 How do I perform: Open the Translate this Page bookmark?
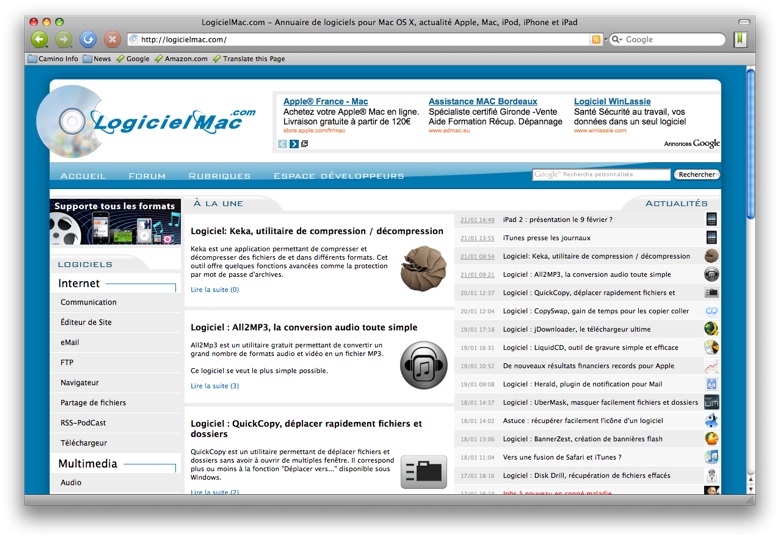click(249, 59)
